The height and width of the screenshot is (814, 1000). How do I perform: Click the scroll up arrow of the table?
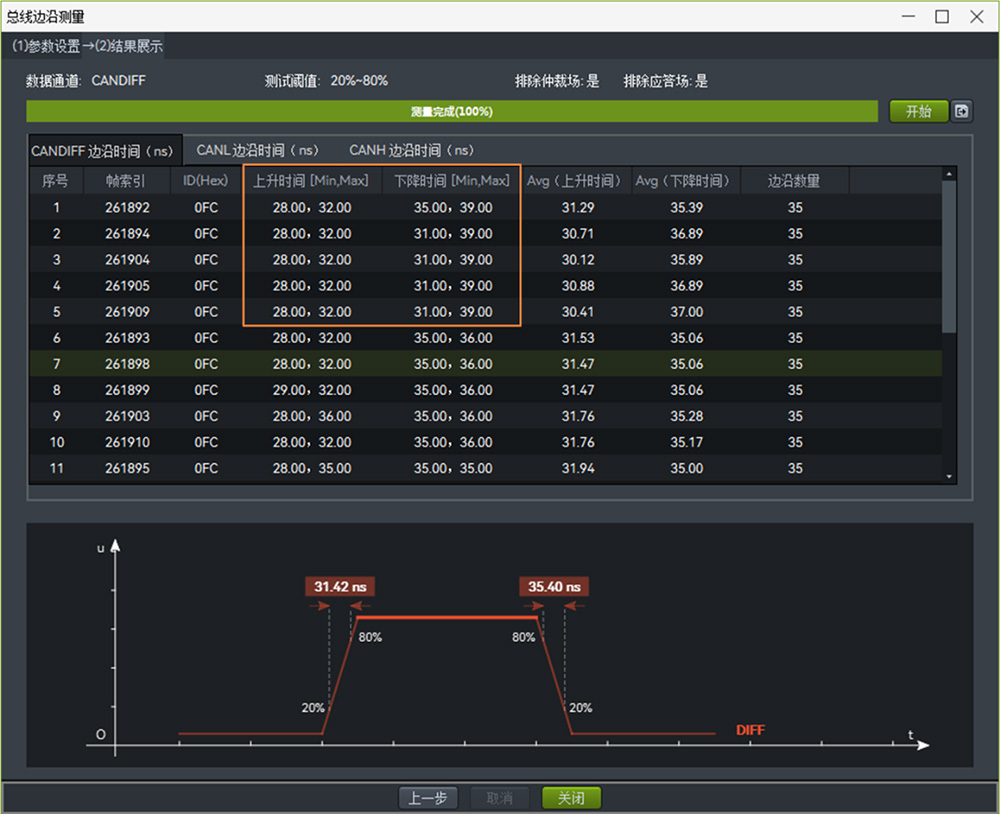tap(949, 174)
